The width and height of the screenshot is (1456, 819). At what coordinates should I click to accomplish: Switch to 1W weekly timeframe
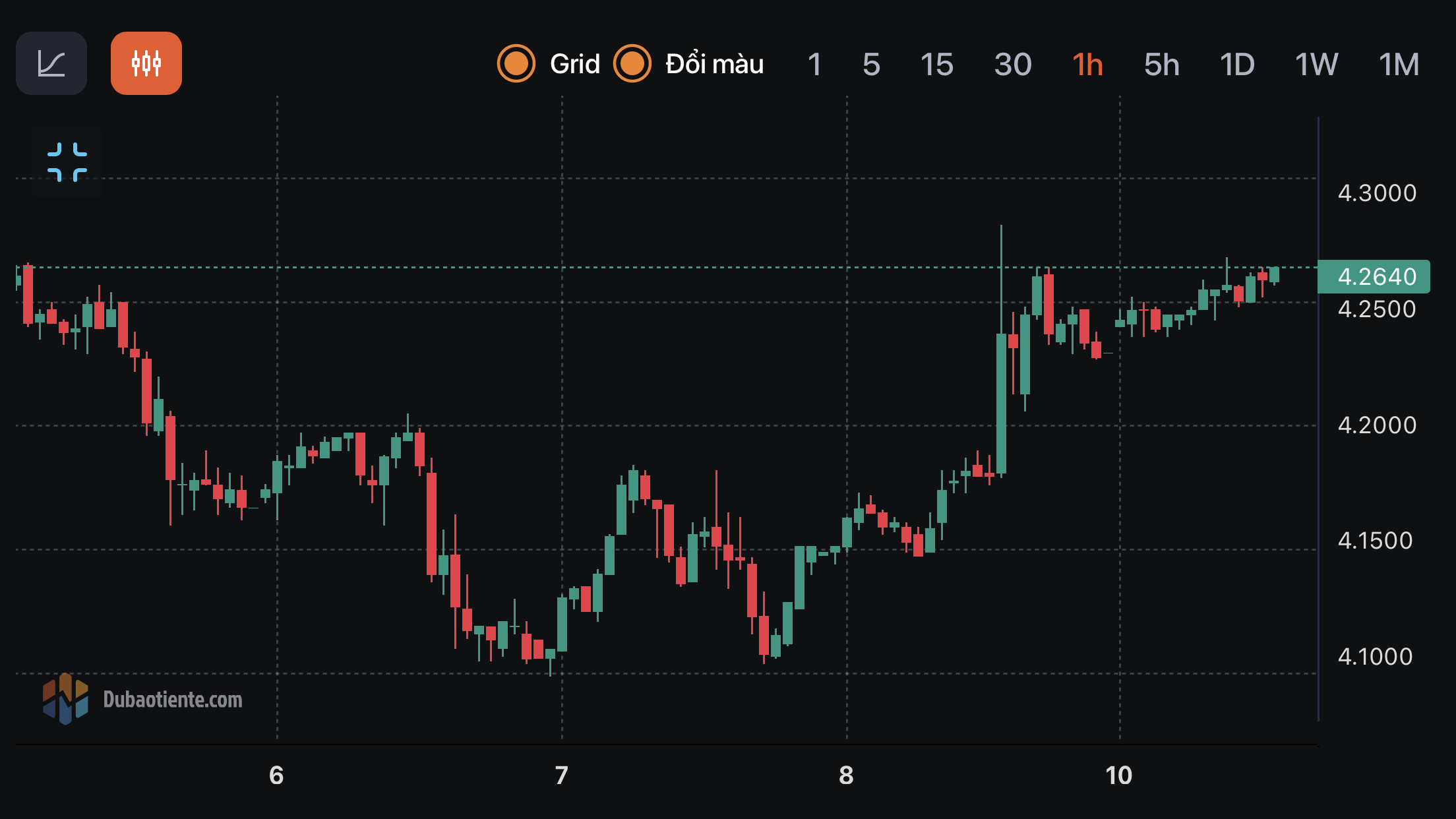1316,65
